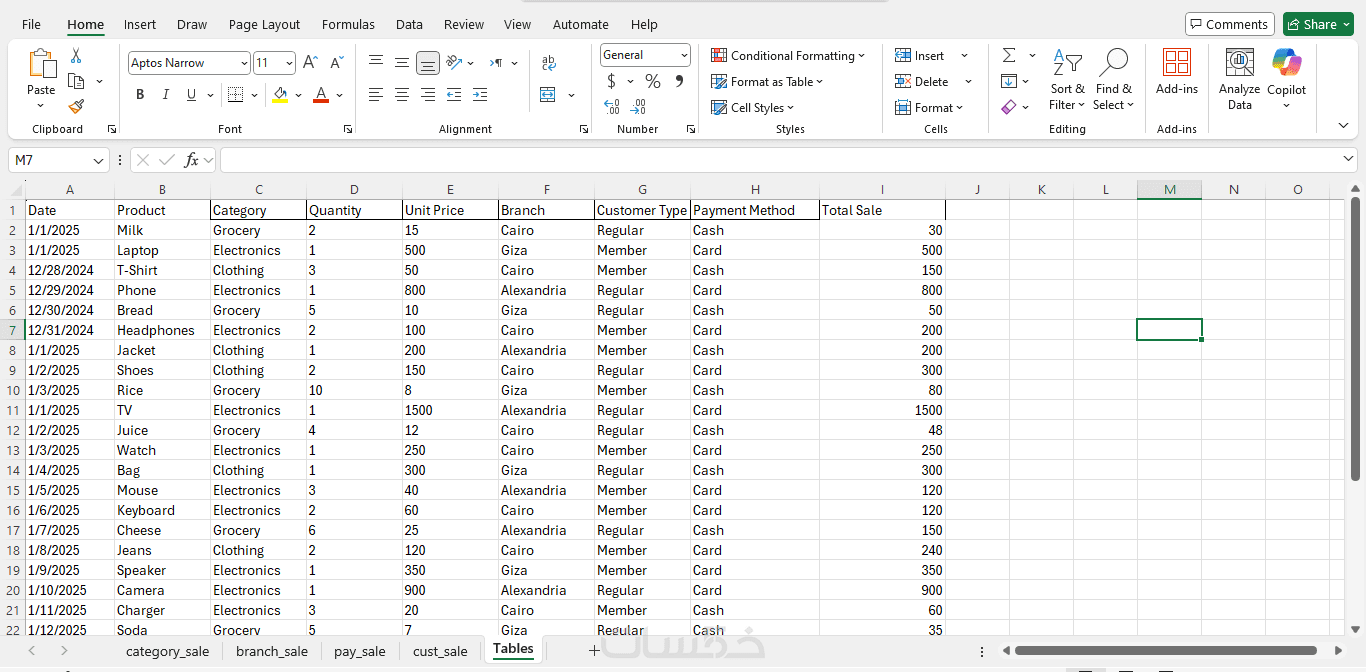Toggle Bold formatting
Image resolution: width=1366 pixels, height=672 pixels.
coord(140,95)
